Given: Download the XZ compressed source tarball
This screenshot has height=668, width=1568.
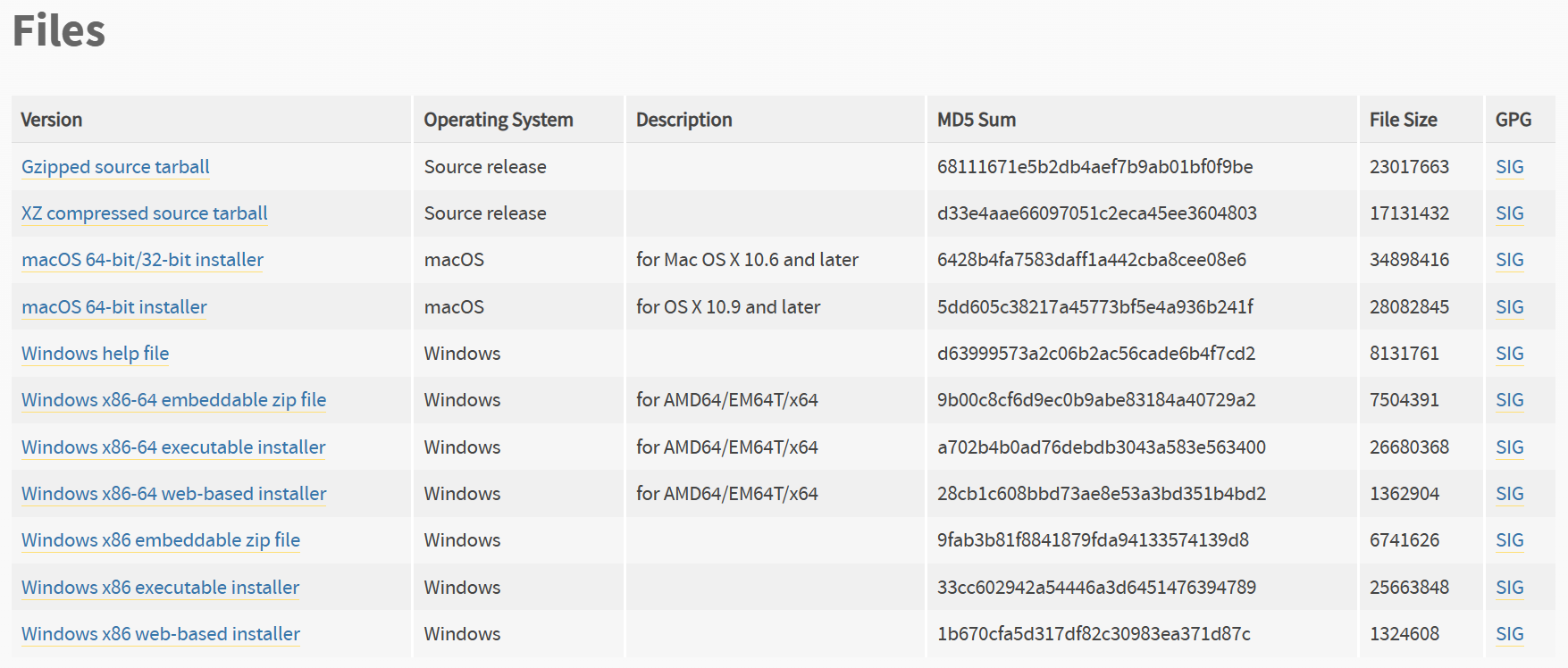Looking at the screenshot, I should [144, 213].
